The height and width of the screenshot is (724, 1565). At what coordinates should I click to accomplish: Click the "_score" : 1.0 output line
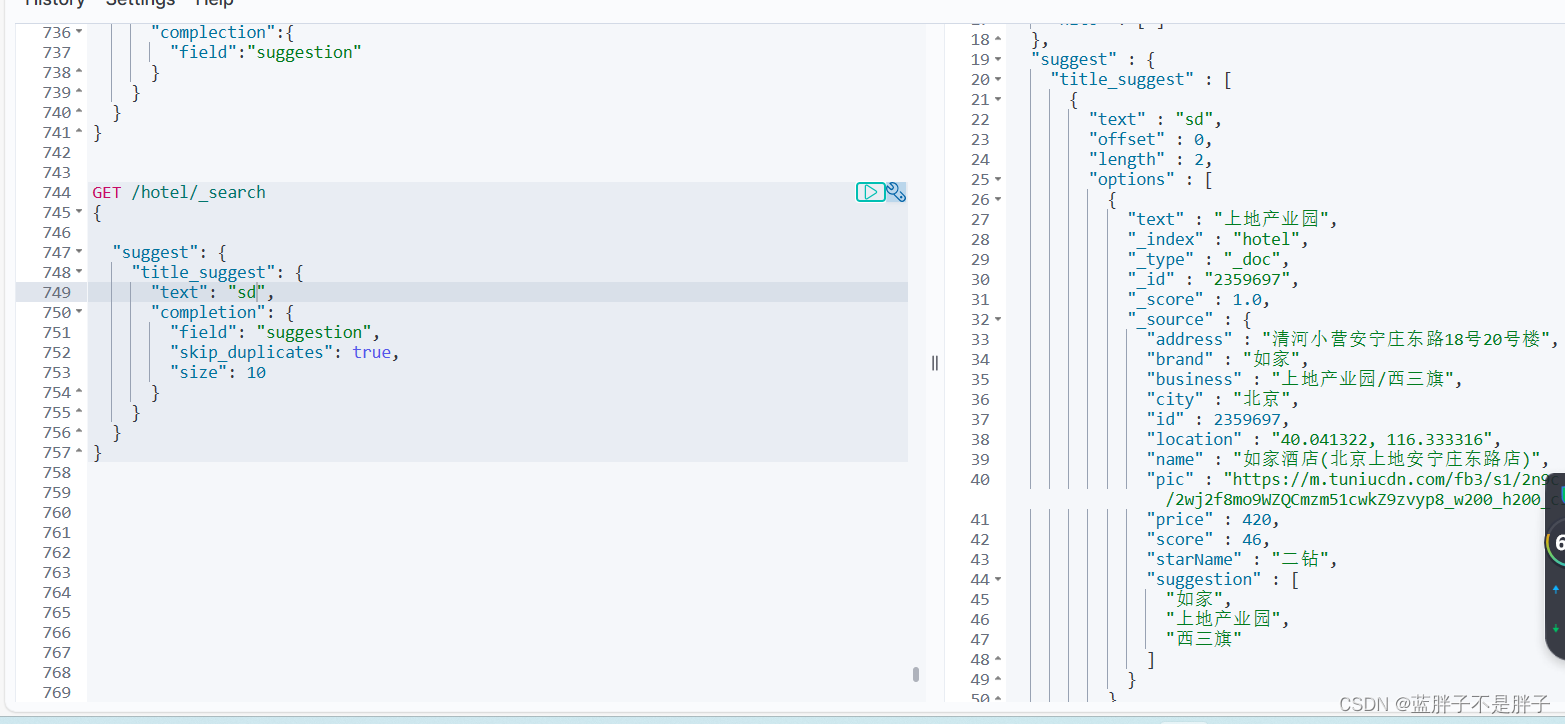[1198, 299]
